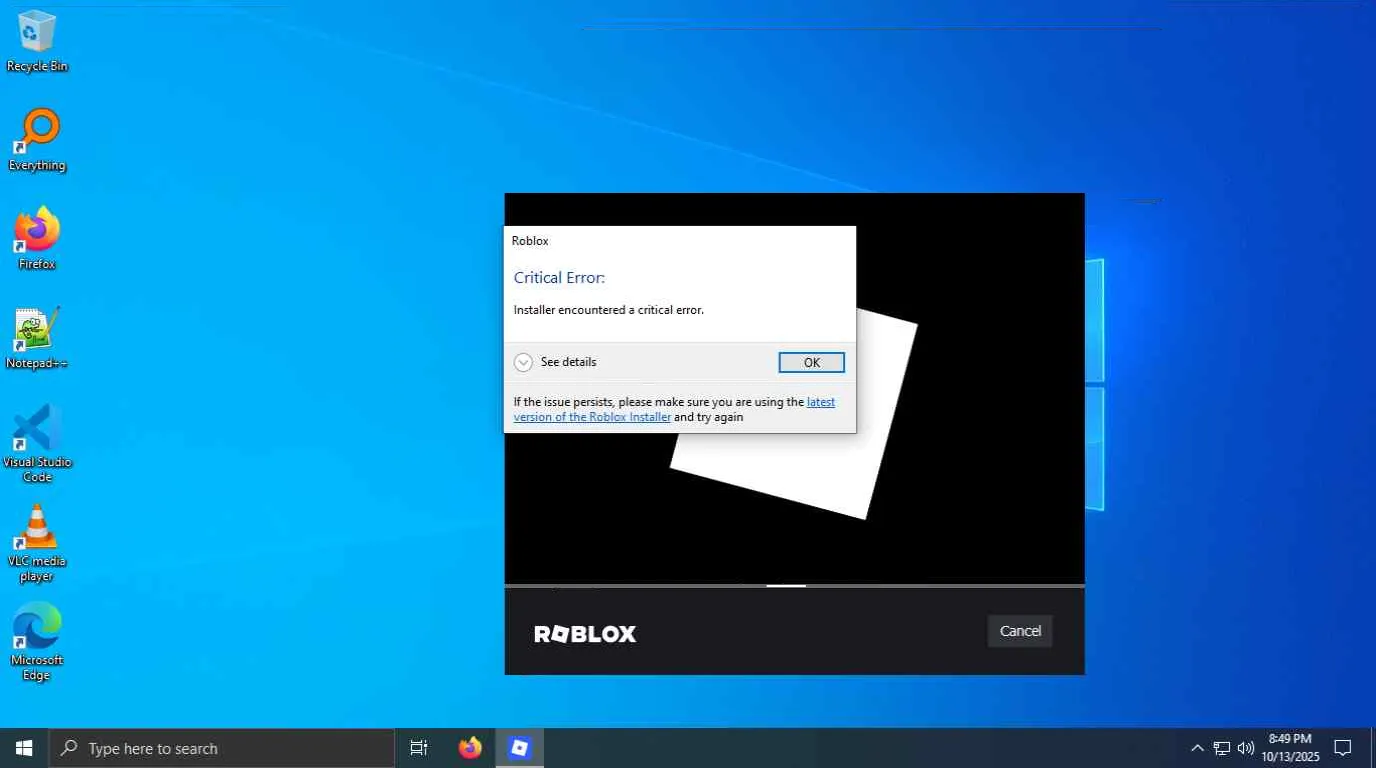The image size is (1376, 768).
Task: Select the Firefox desktop shortcut
Action: coord(37,239)
